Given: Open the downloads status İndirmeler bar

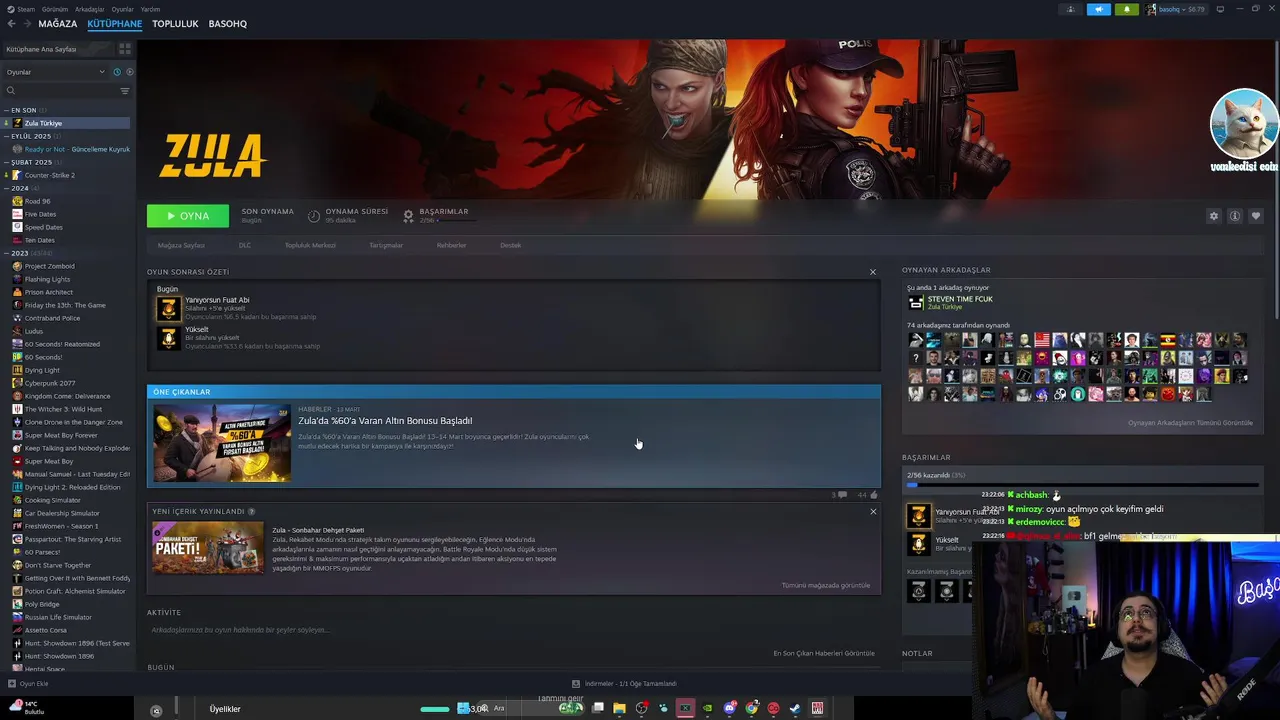Looking at the screenshot, I should [624, 684].
